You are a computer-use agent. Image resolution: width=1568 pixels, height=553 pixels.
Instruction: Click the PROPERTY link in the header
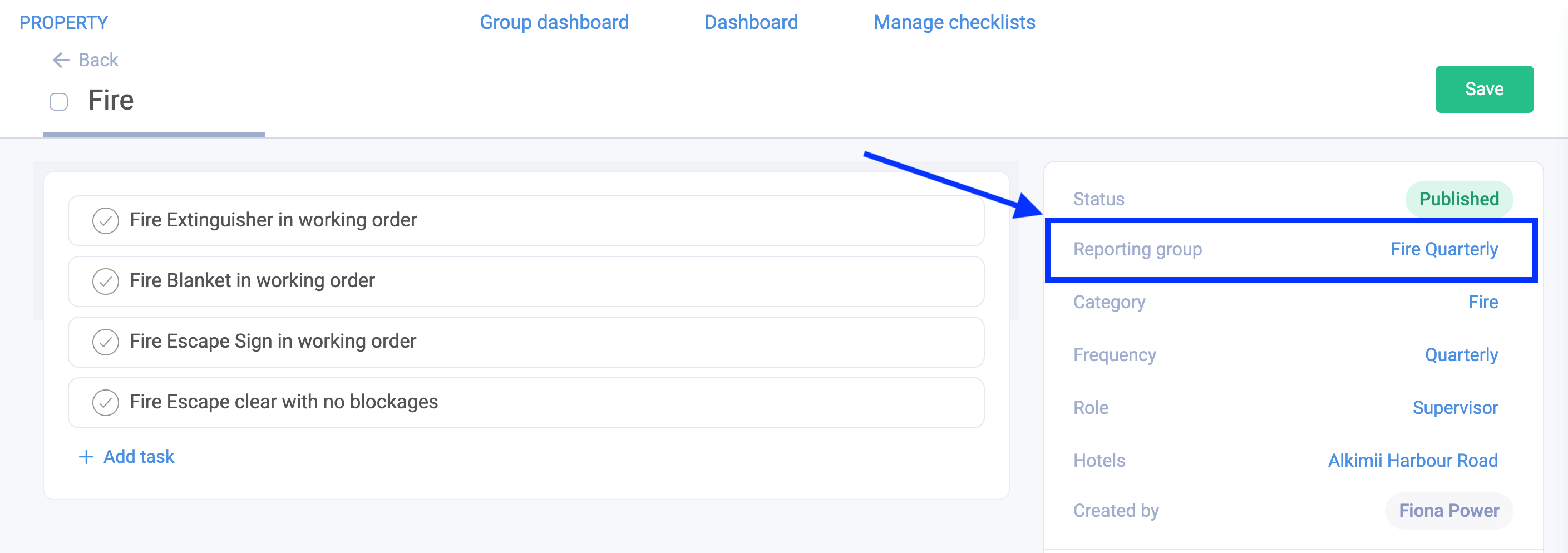(x=63, y=22)
